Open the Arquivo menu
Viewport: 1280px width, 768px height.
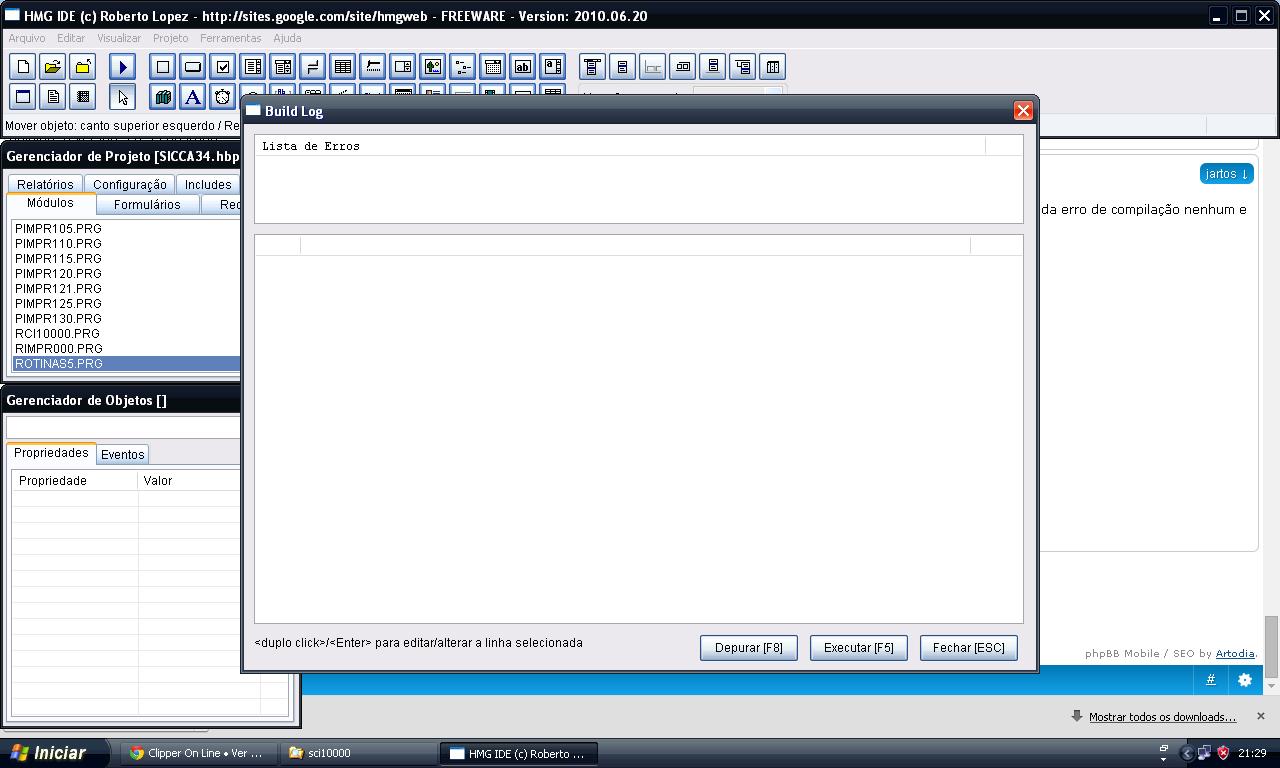click(27, 38)
